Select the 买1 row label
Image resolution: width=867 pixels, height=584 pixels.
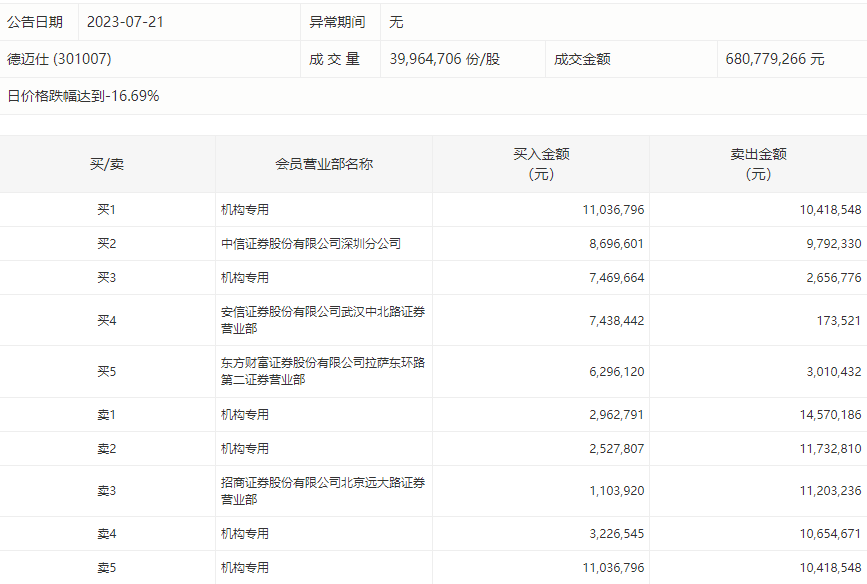(107, 210)
